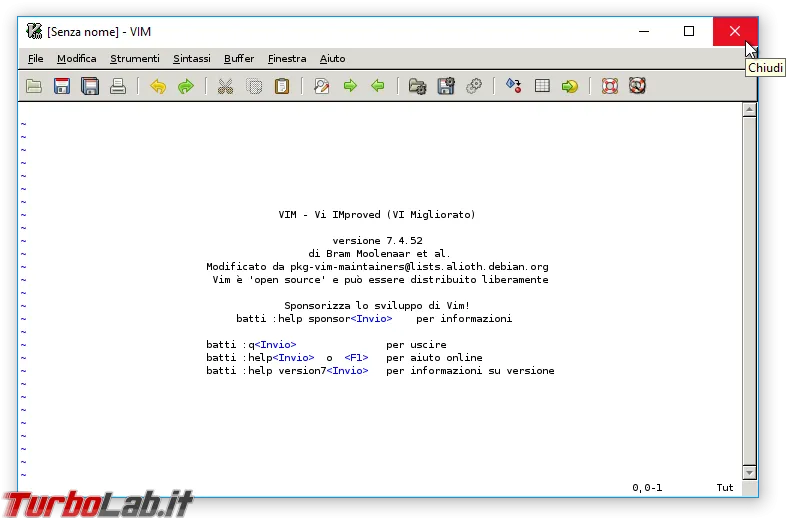Click 'VIM - Vi IMproved (VI Migliorato)' heading

pos(377,215)
